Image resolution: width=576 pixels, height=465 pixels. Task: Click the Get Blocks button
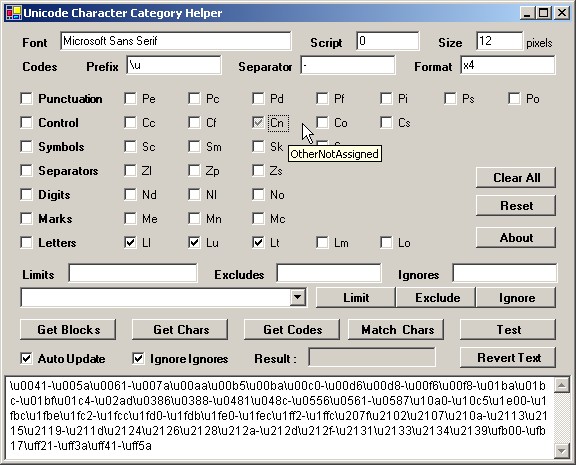pyautogui.click(x=68, y=329)
